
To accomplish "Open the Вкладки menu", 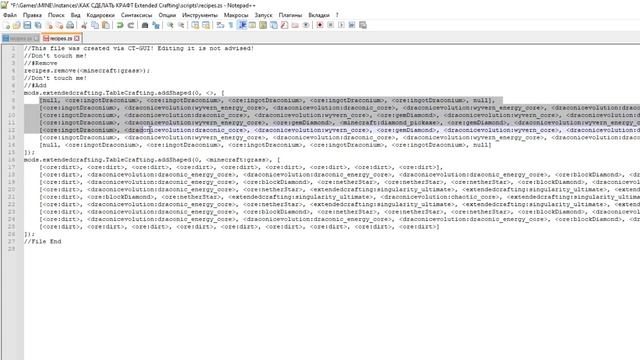I will [x=319, y=15].
